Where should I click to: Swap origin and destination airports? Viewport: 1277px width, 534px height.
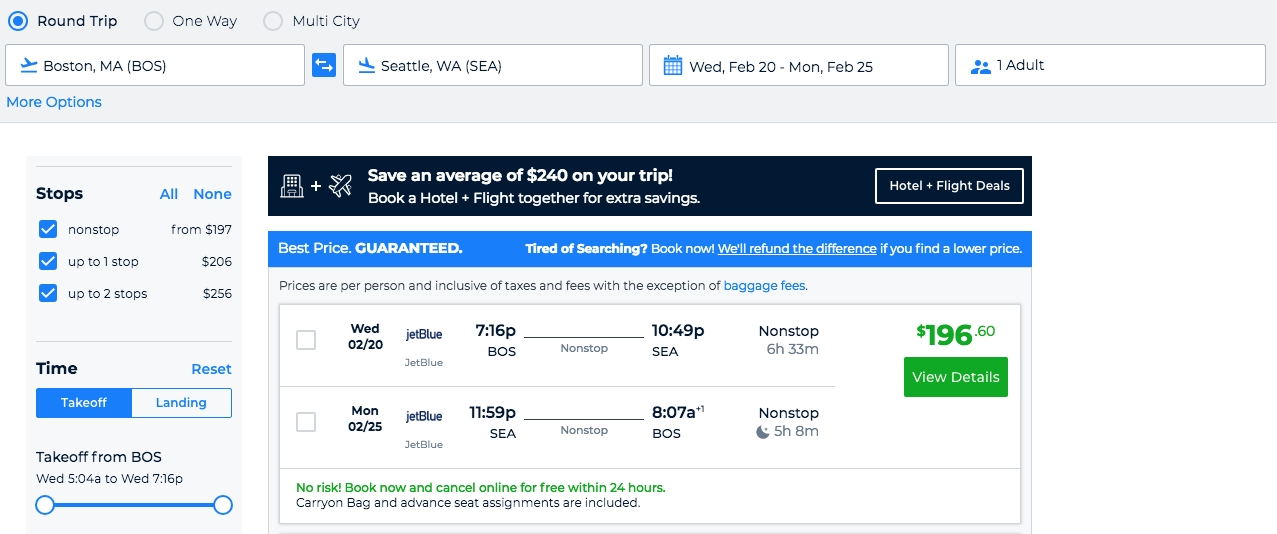(x=324, y=66)
